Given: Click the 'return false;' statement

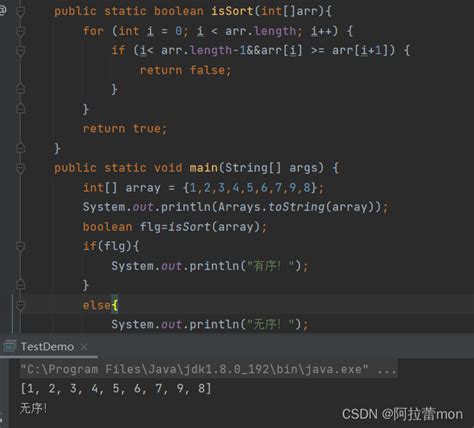Looking at the screenshot, I should [185, 70].
